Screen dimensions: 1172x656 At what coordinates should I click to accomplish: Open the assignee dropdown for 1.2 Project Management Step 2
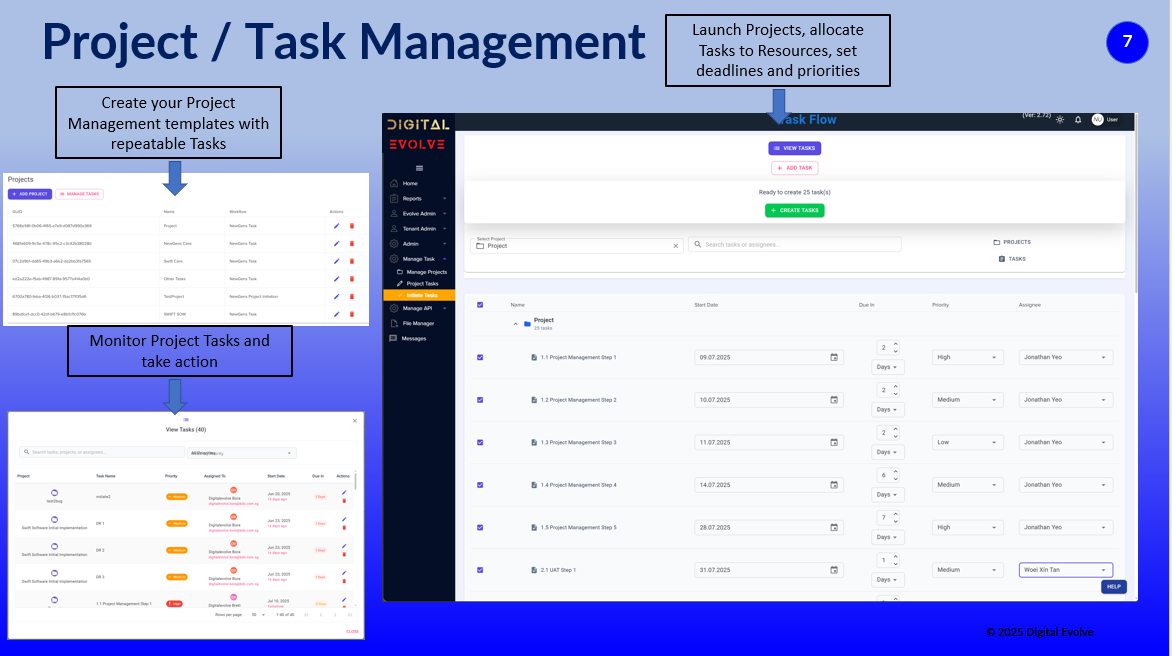(1066, 400)
